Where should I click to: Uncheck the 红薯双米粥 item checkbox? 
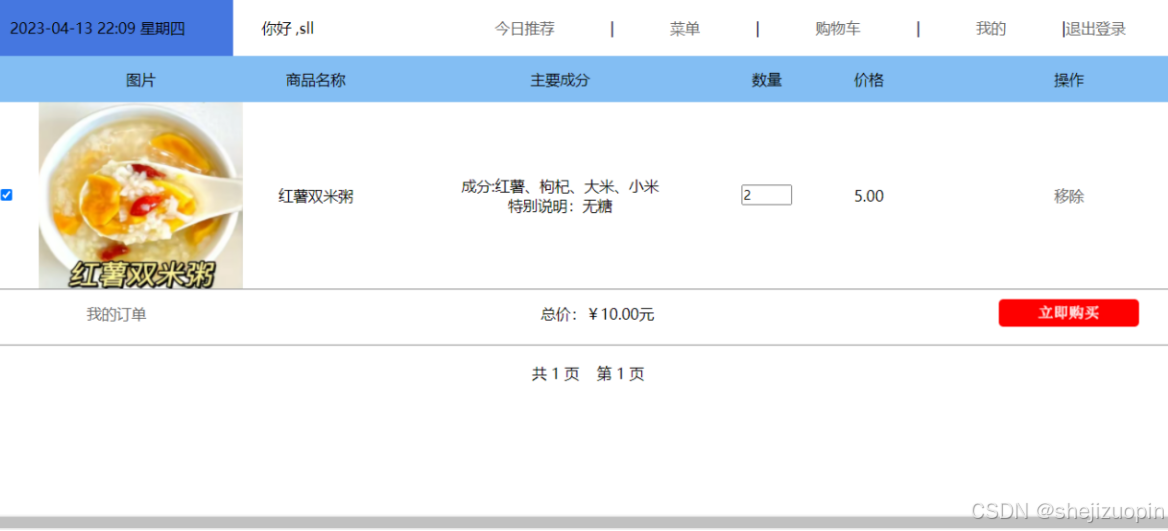[7, 195]
